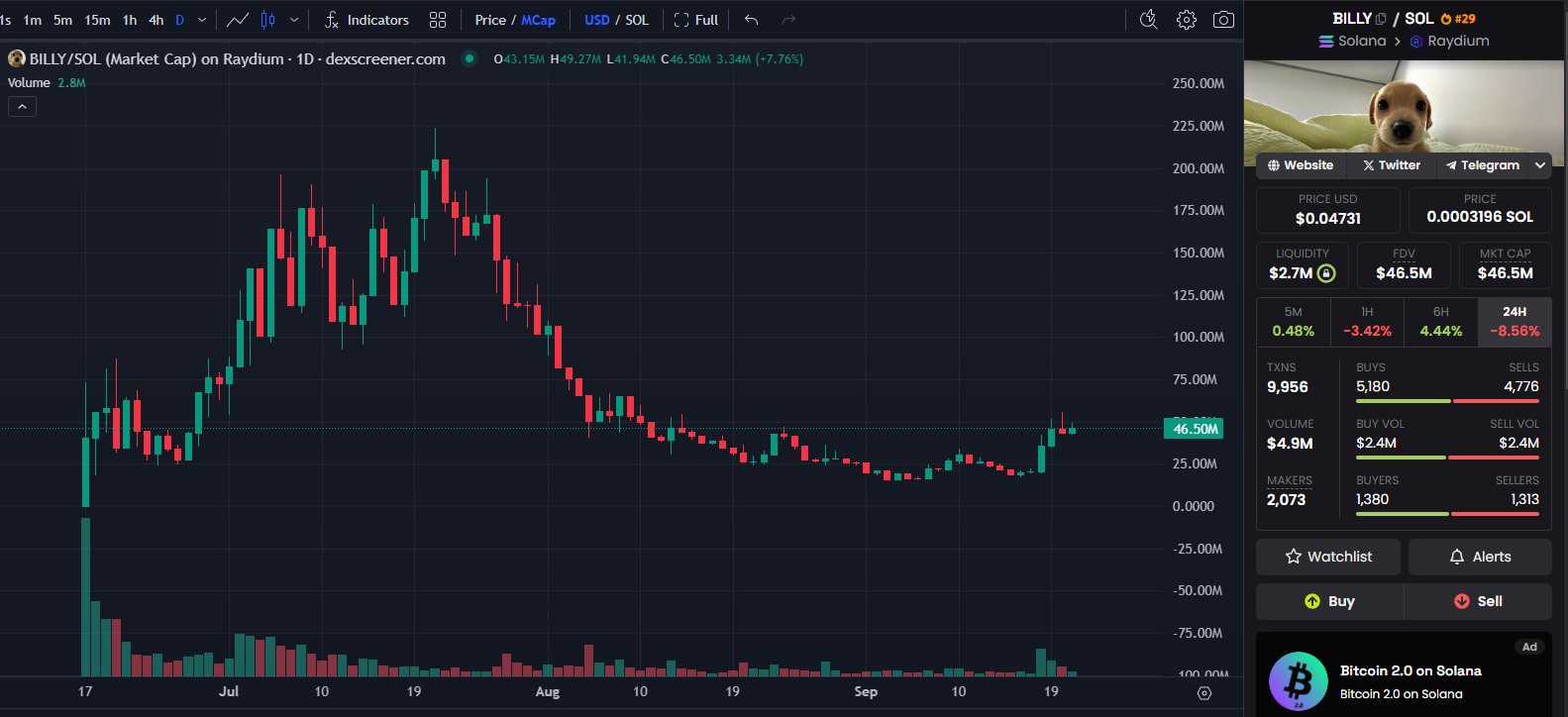This screenshot has width=1568, height=717.
Task: Click the Aug label on time axis
Action: pos(548,691)
